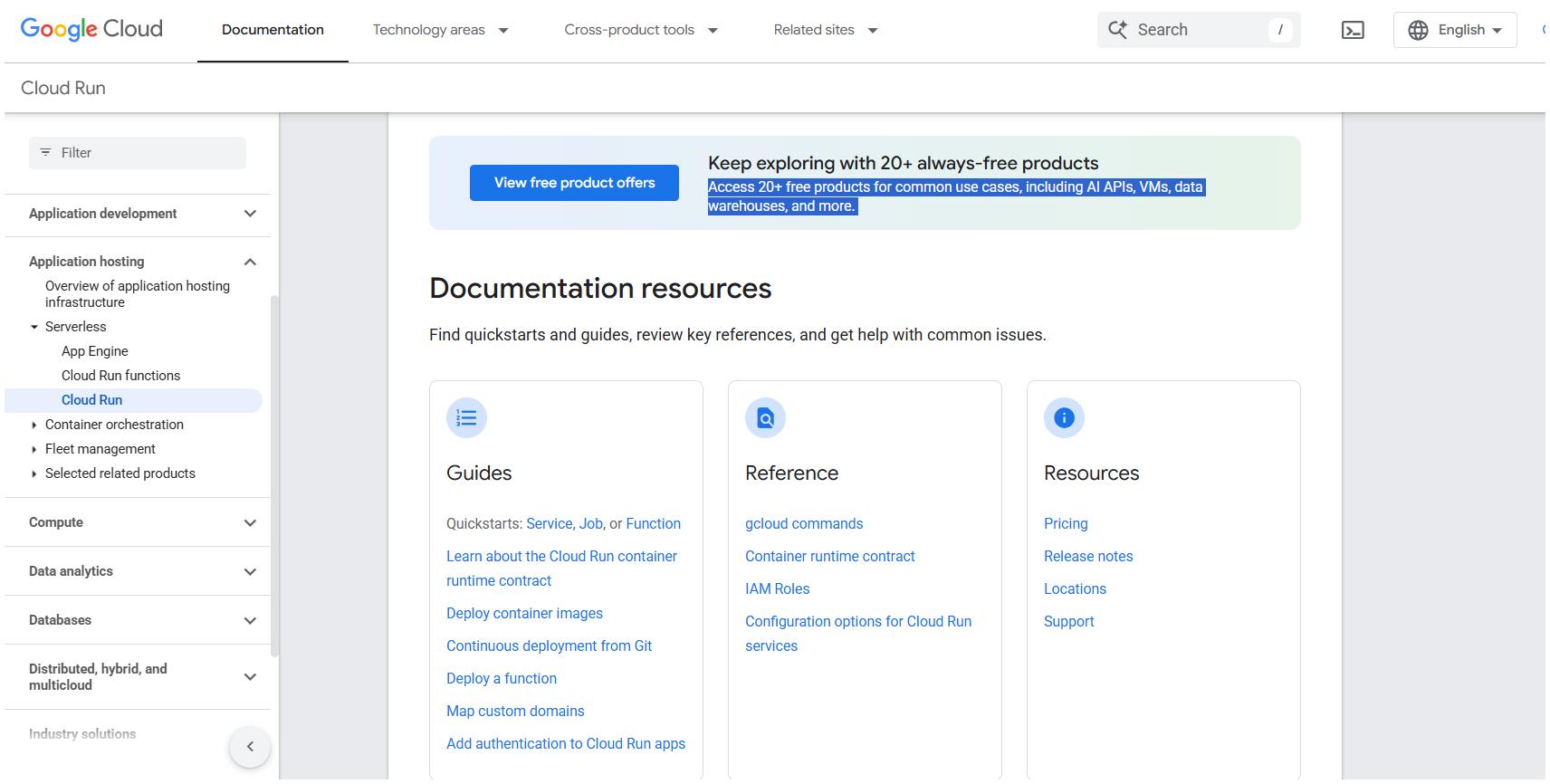Expand the Selected related products node
The width and height of the screenshot is (1550, 784).
pos(34,473)
